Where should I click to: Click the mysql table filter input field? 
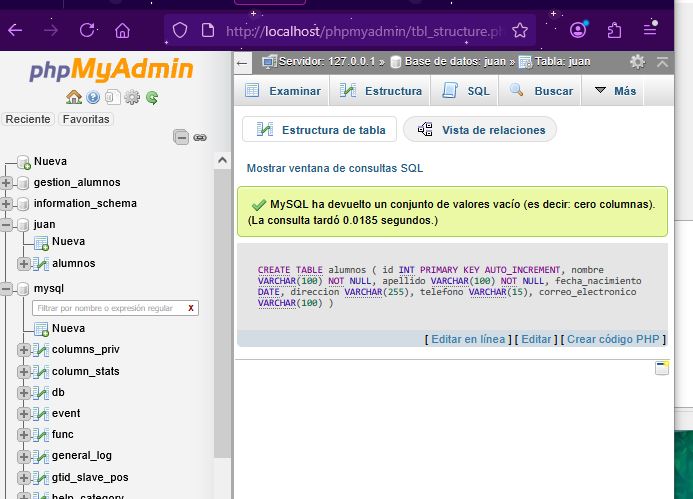[106, 308]
